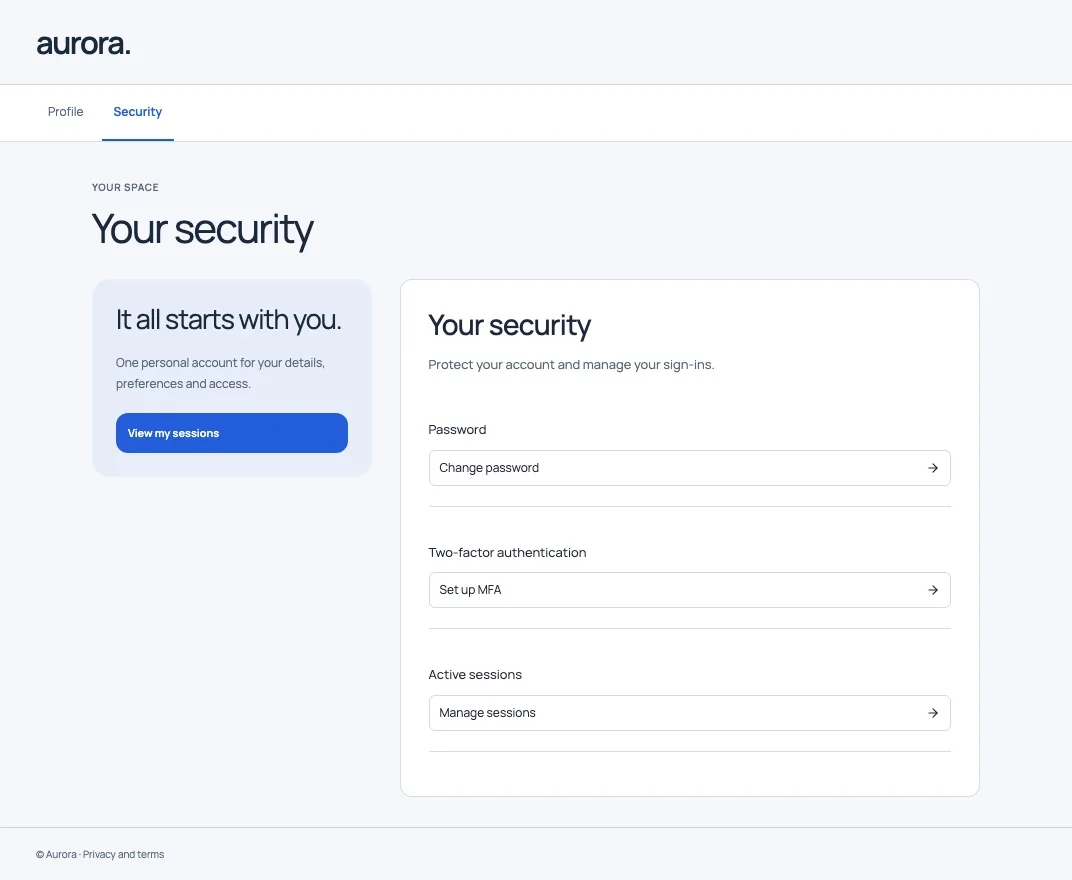This screenshot has width=1072, height=880.
Task: Open the Manage sessions option
Action: point(689,712)
